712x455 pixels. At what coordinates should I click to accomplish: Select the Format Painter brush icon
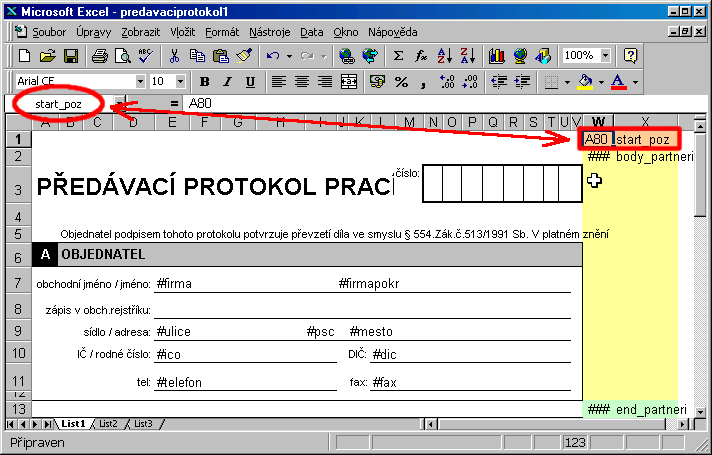coord(244,56)
